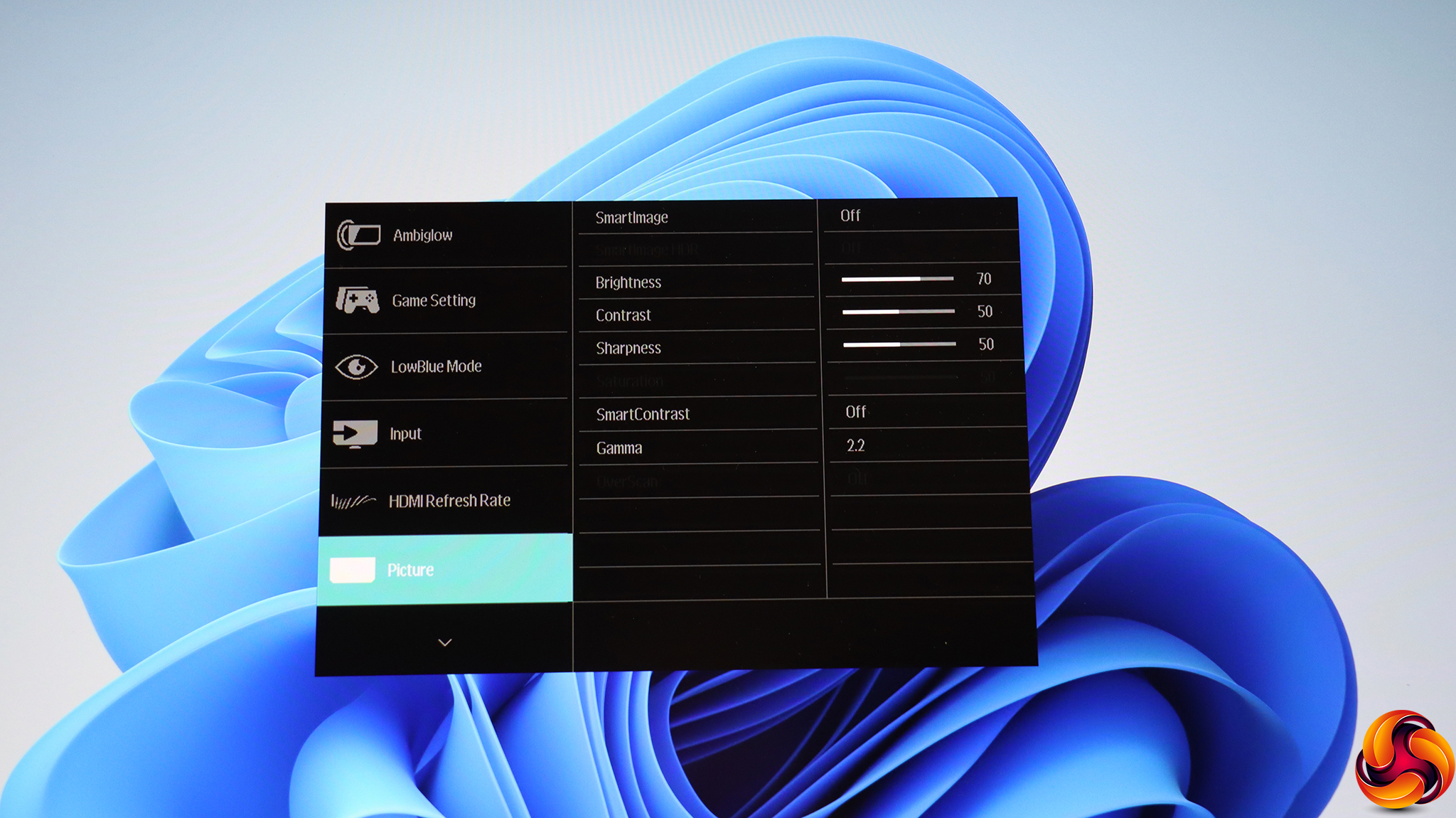Click the Input source arrow icon
This screenshot has width=1456, height=818.
click(355, 432)
